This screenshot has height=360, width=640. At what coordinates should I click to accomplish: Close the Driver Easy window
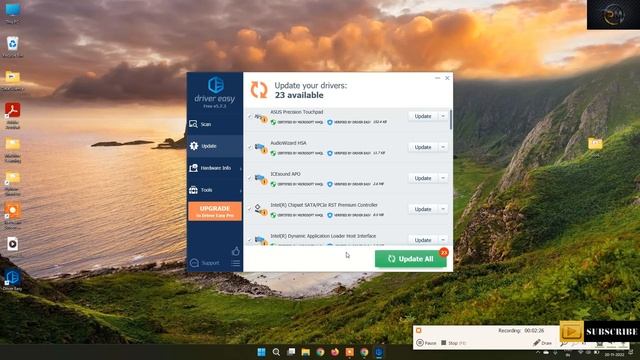(447, 78)
